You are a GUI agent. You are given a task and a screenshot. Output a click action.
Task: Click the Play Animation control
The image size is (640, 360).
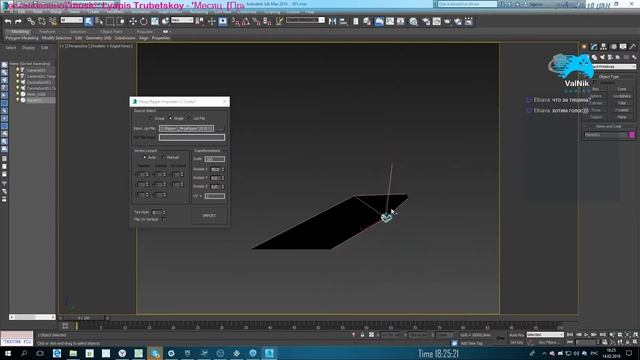coord(586,335)
